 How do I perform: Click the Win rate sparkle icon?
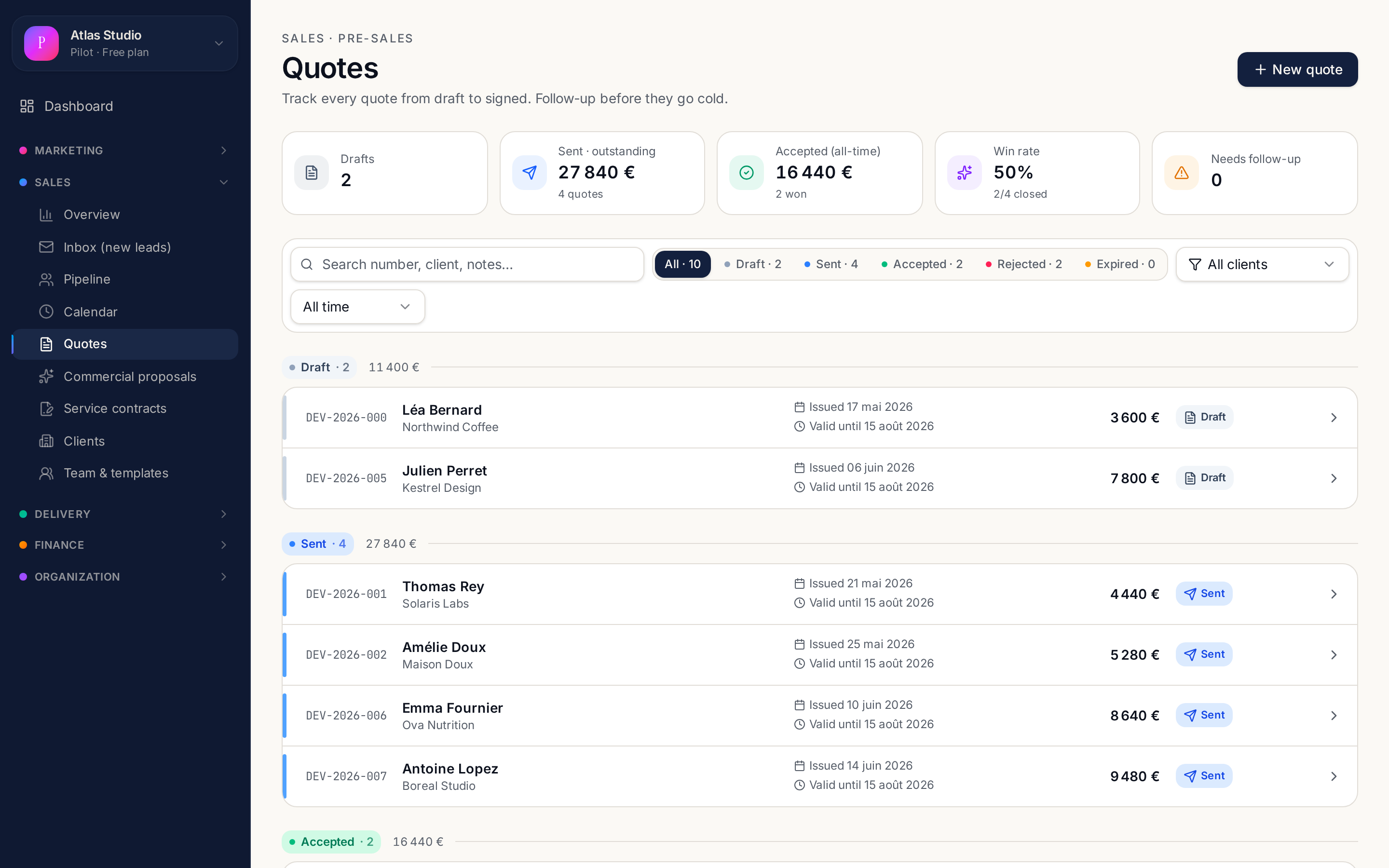click(964, 173)
